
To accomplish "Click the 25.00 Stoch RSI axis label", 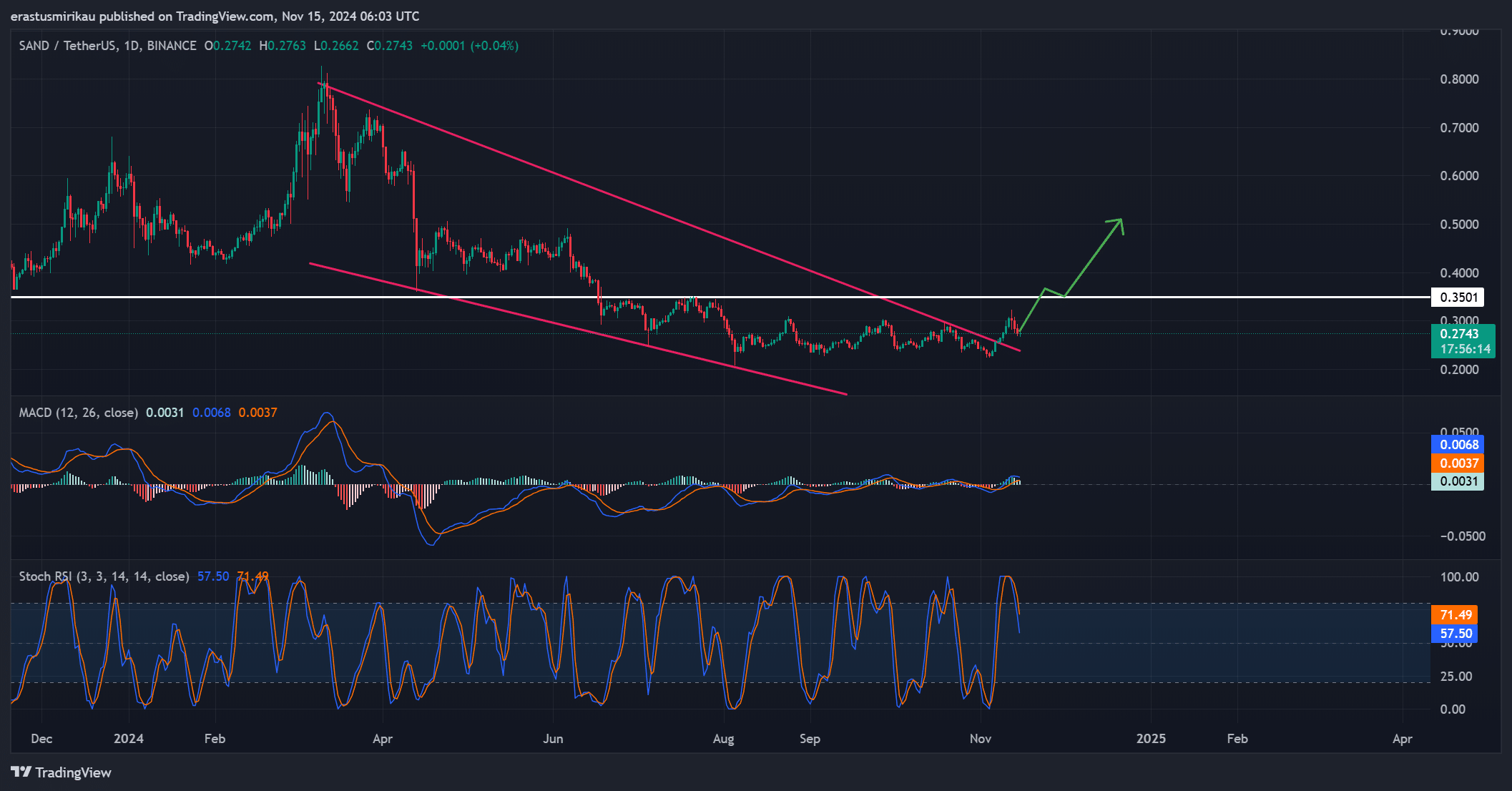I will [1456, 677].
